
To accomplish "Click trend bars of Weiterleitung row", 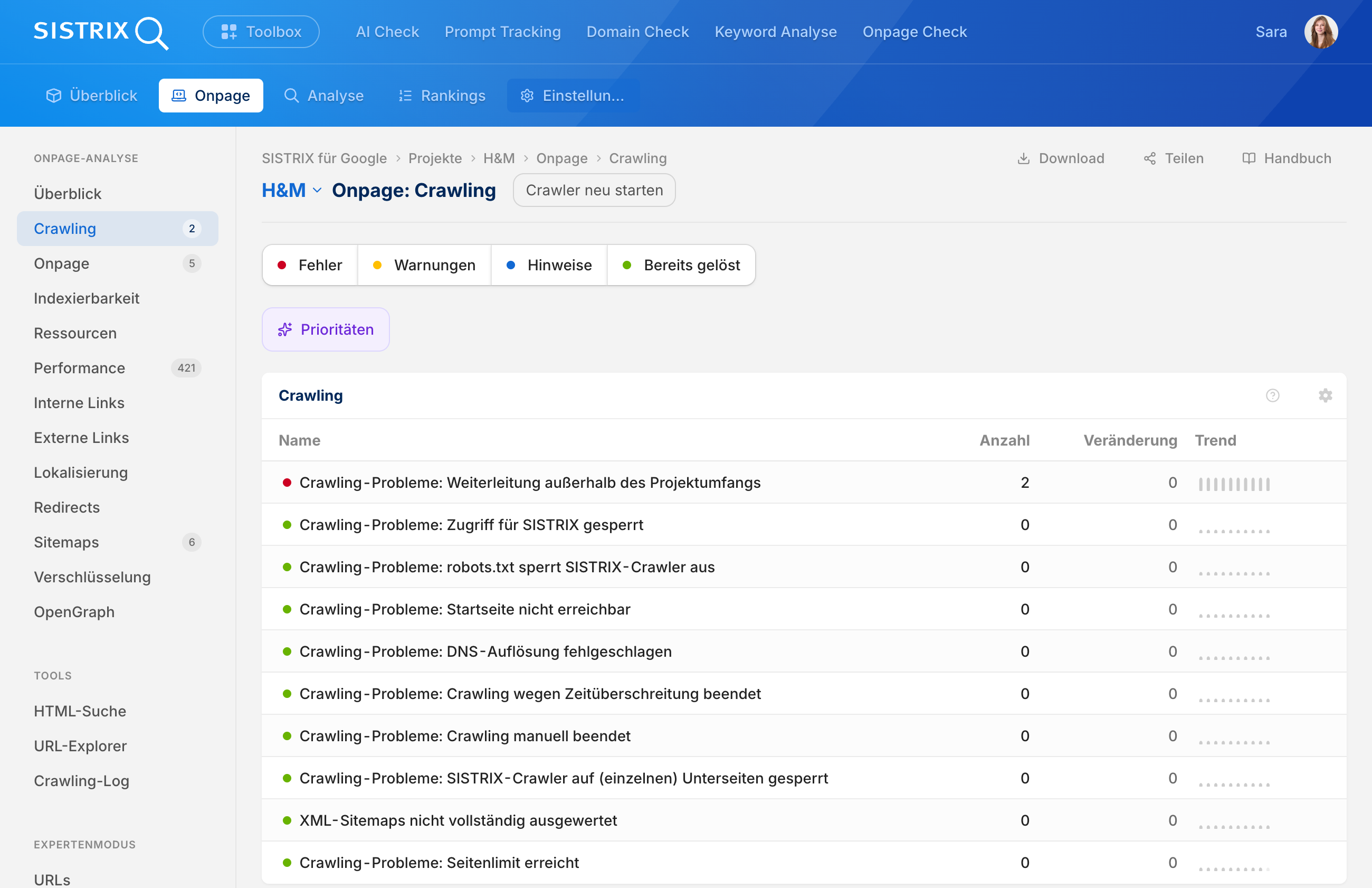I will pyautogui.click(x=1234, y=484).
